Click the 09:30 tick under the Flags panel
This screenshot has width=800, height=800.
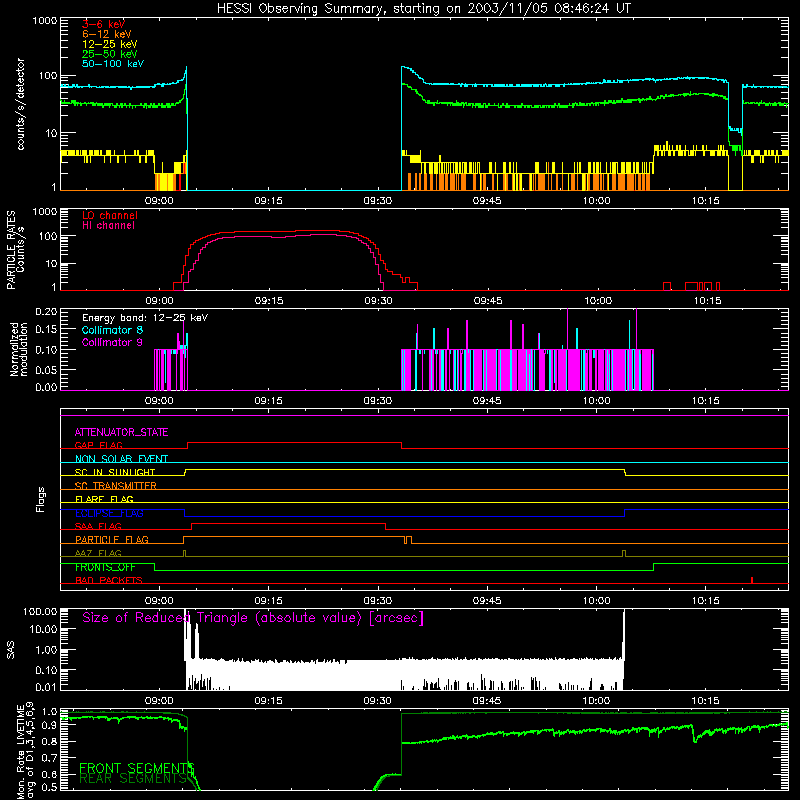coord(378,601)
